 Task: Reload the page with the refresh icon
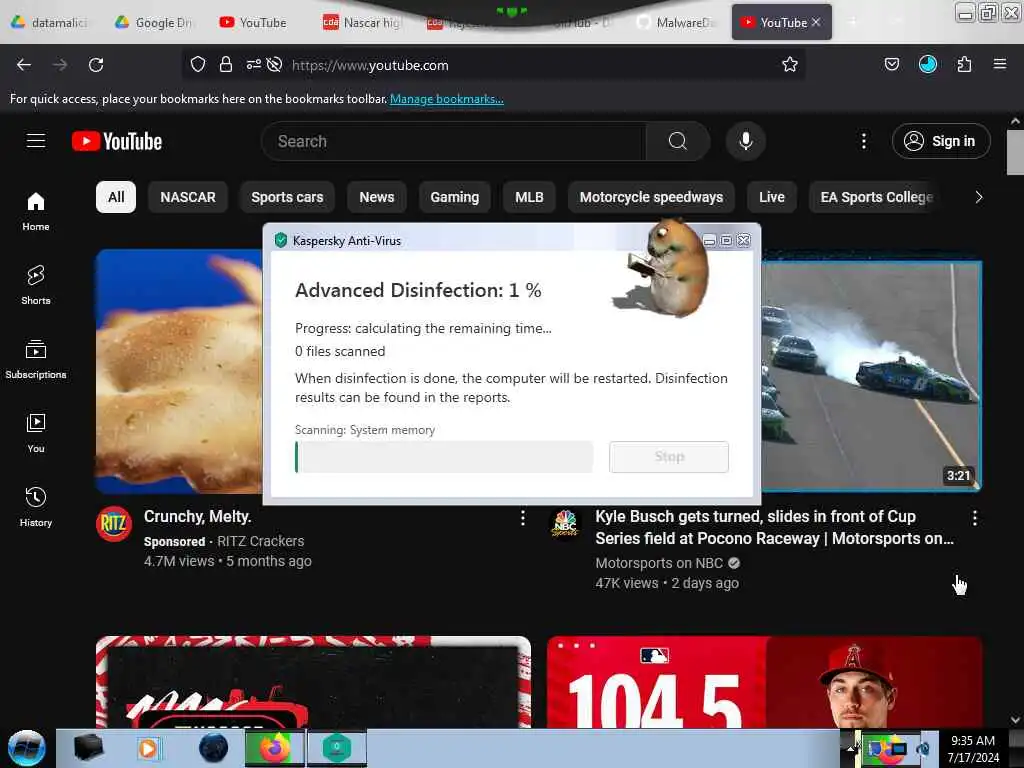tap(96, 65)
